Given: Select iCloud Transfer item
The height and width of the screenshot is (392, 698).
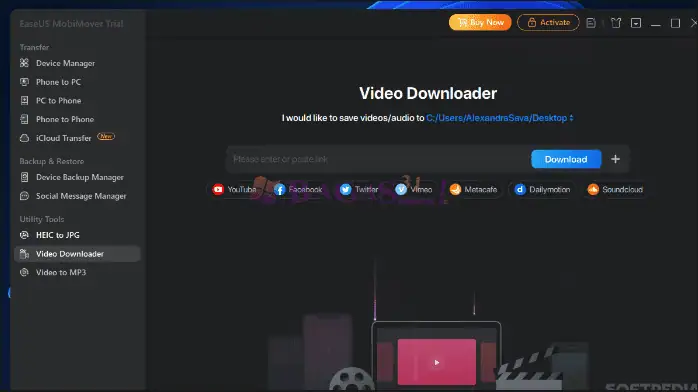Looking at the screenshot, I should click(63, 138).
